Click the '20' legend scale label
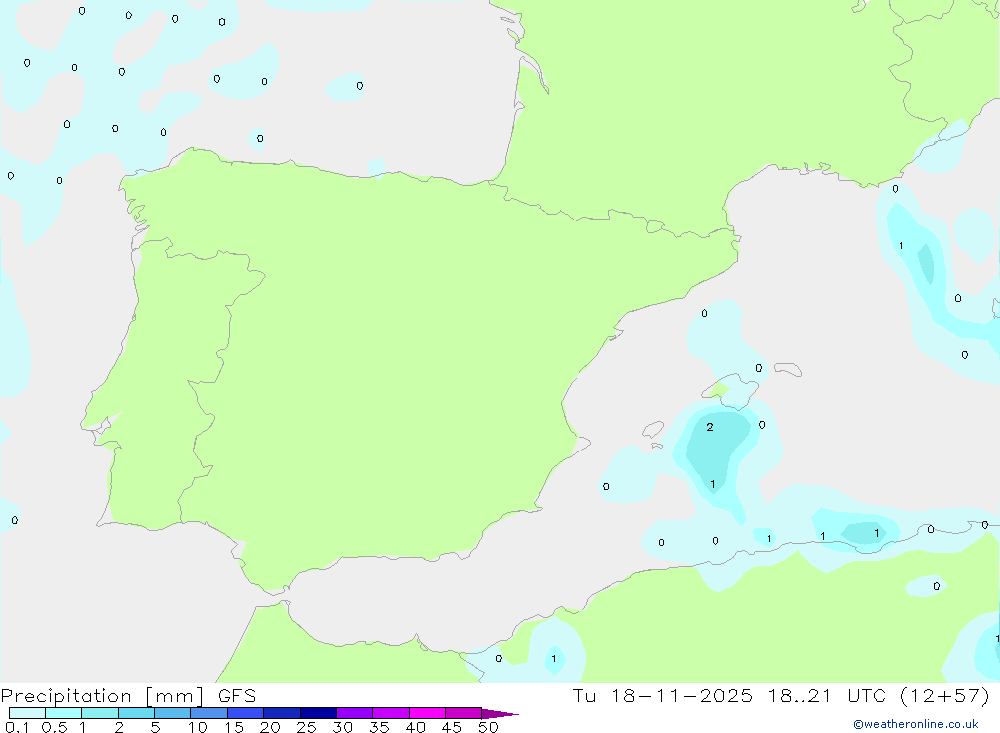Screen dimensions: 1000x733 click(270, 727)
